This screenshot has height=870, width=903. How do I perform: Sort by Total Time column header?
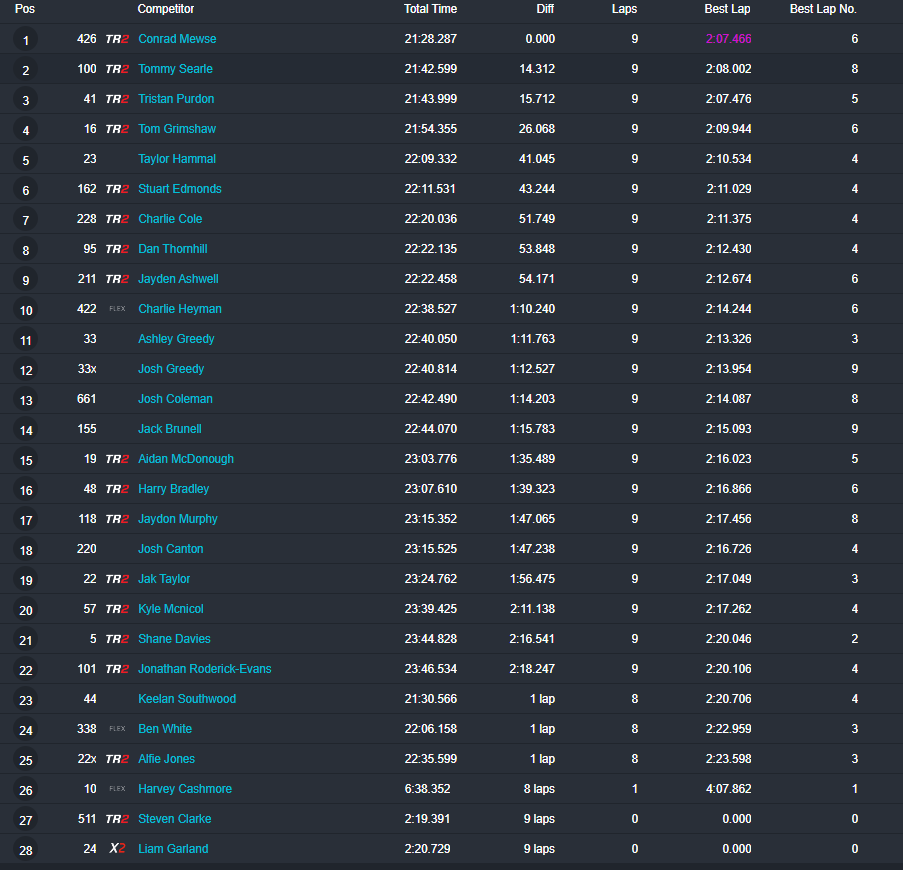point(430,9)
